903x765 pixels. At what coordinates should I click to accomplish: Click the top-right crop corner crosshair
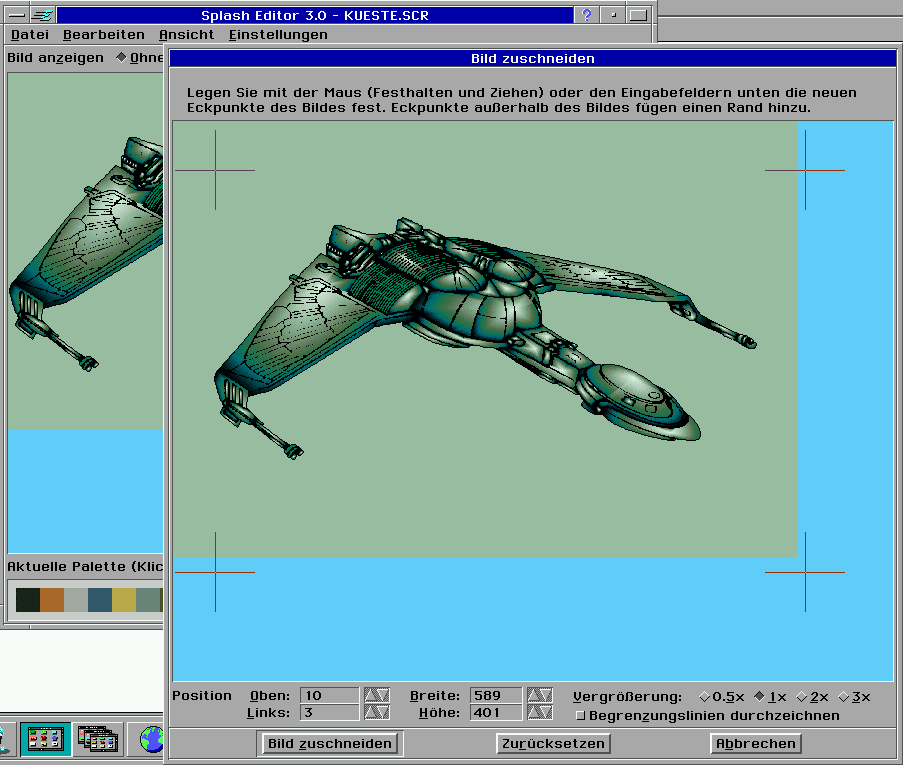[805, 170]
